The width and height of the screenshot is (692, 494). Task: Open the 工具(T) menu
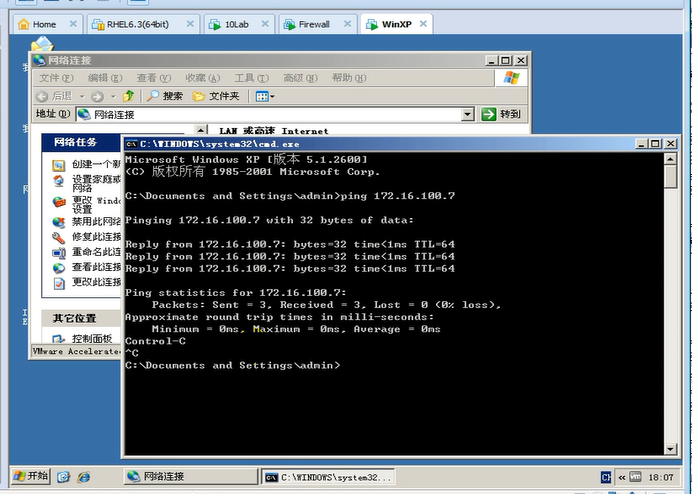[251, 78]
